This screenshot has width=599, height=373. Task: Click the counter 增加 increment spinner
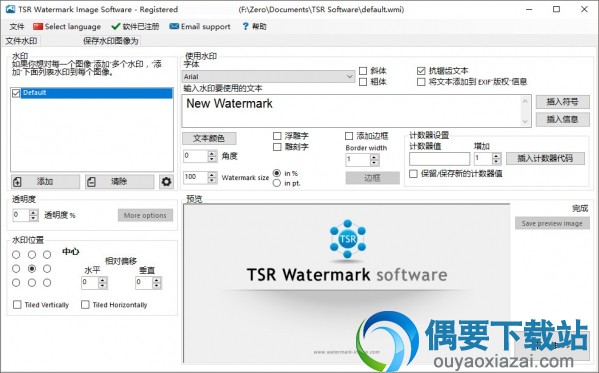(x=496, y=159)
